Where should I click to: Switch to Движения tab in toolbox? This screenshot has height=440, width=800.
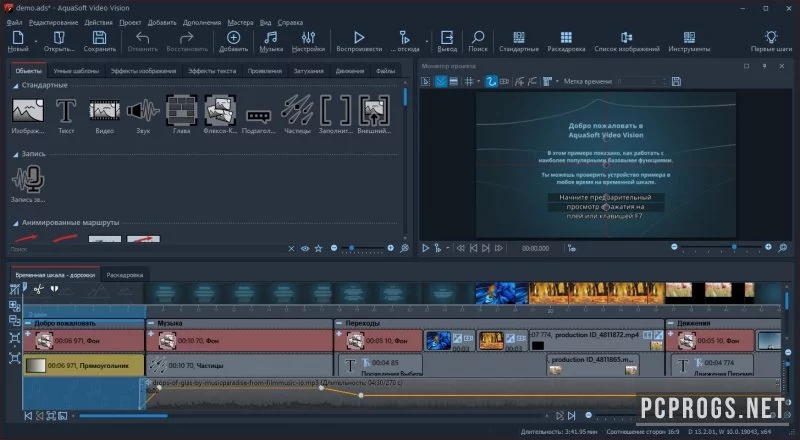(x=349, y=71)
